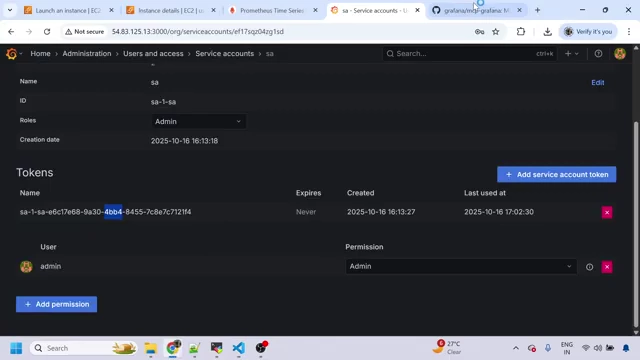Switch to Prometheus Time Series tab
Screen dimensions: 640x360
[273, 11]
